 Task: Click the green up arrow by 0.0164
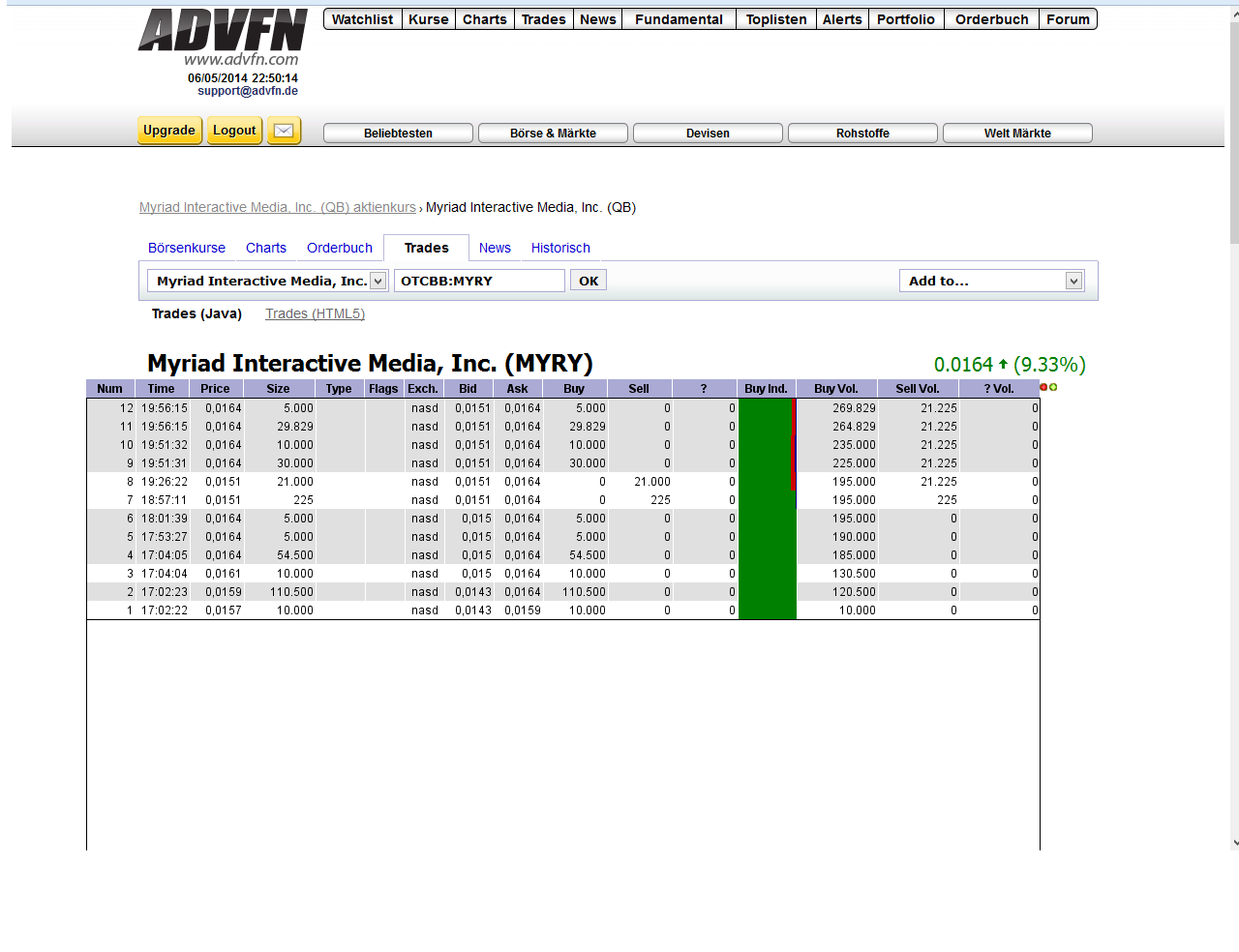(1003, 365)
